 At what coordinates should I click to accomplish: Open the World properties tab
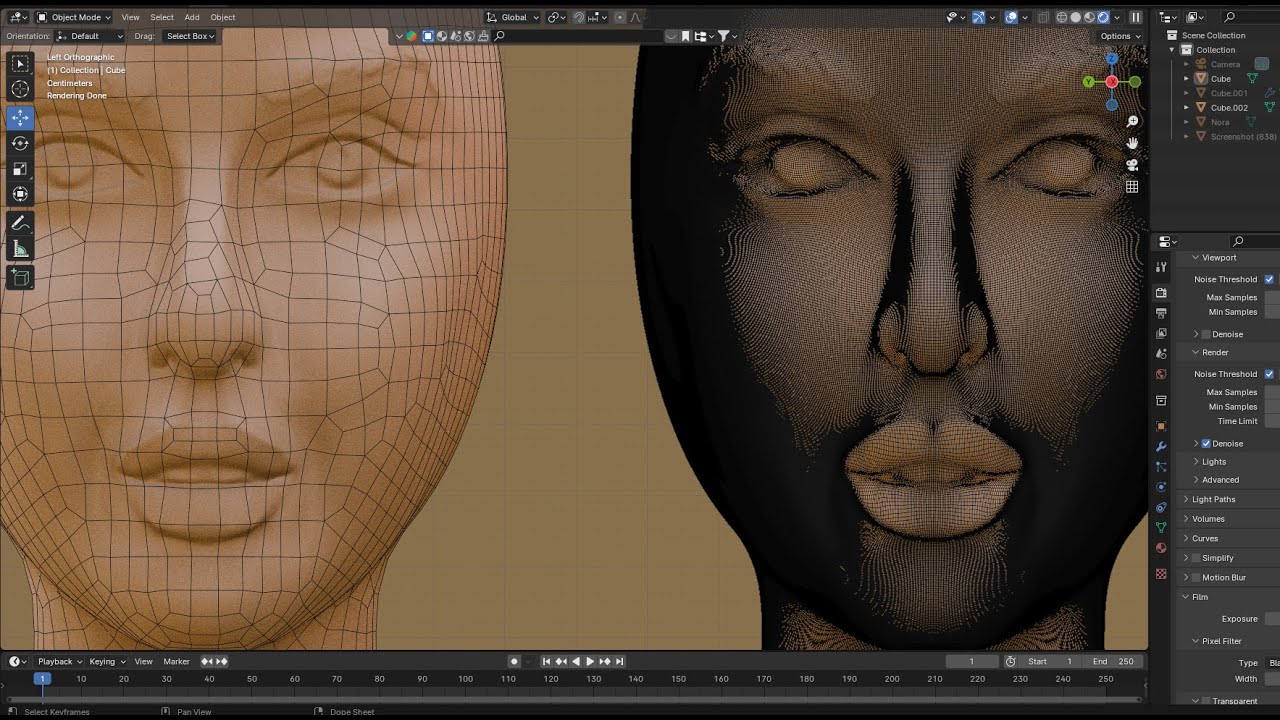[x=1161, y=374]
